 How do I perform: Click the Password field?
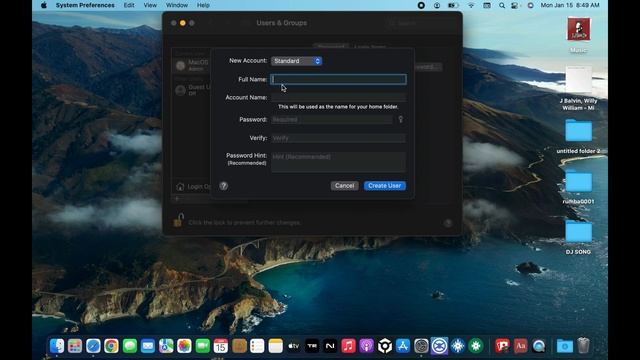pos(332,120)
